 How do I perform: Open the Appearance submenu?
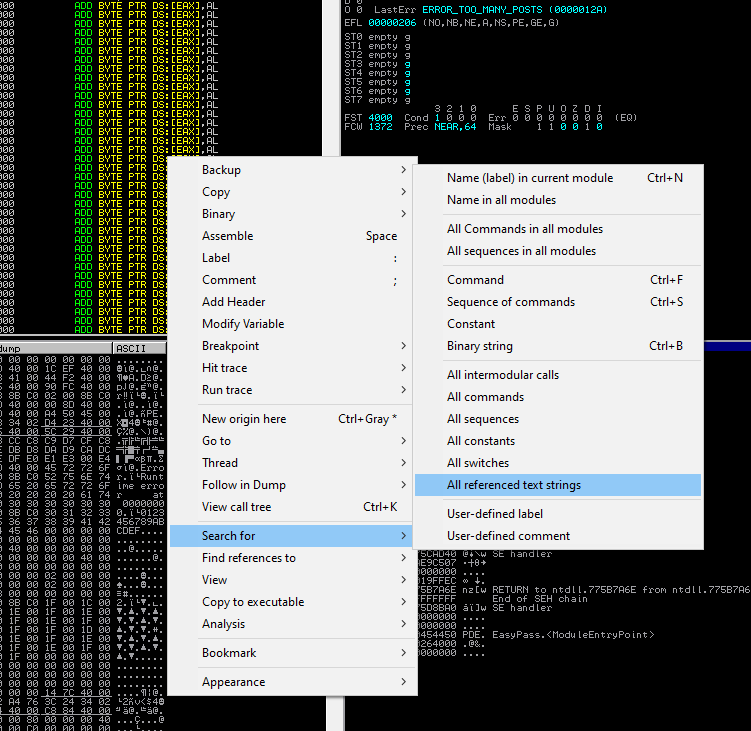tap(292, 682)
